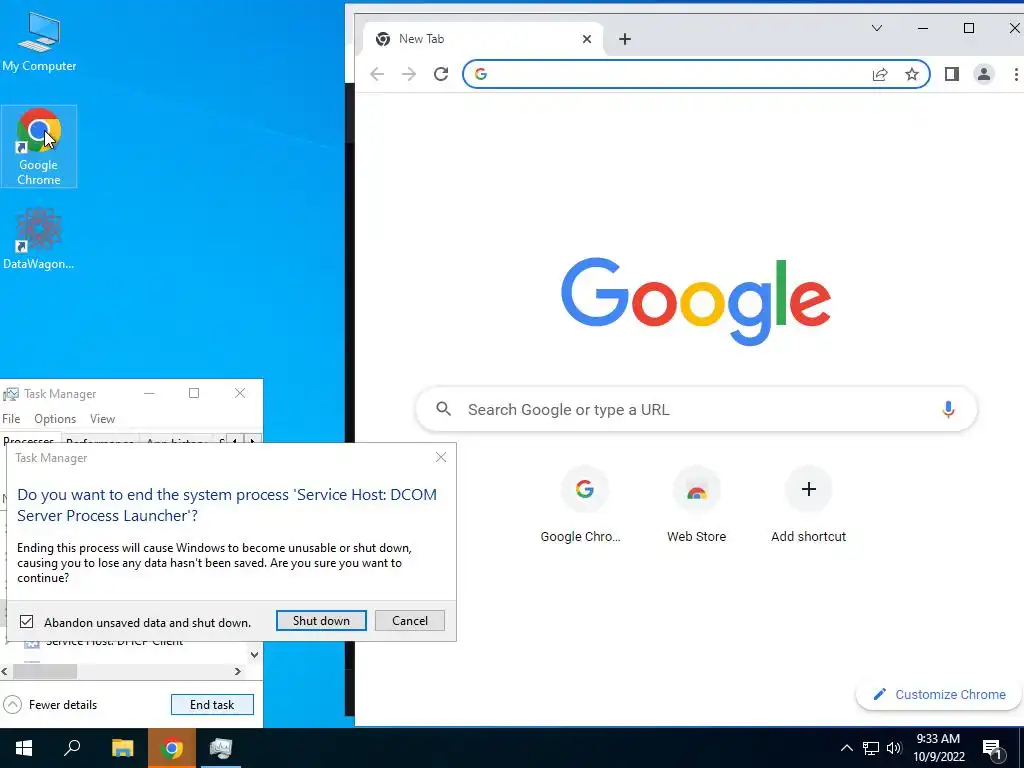Open Chrome tab search chevron
1024x768 pixels.
(876, 28)
